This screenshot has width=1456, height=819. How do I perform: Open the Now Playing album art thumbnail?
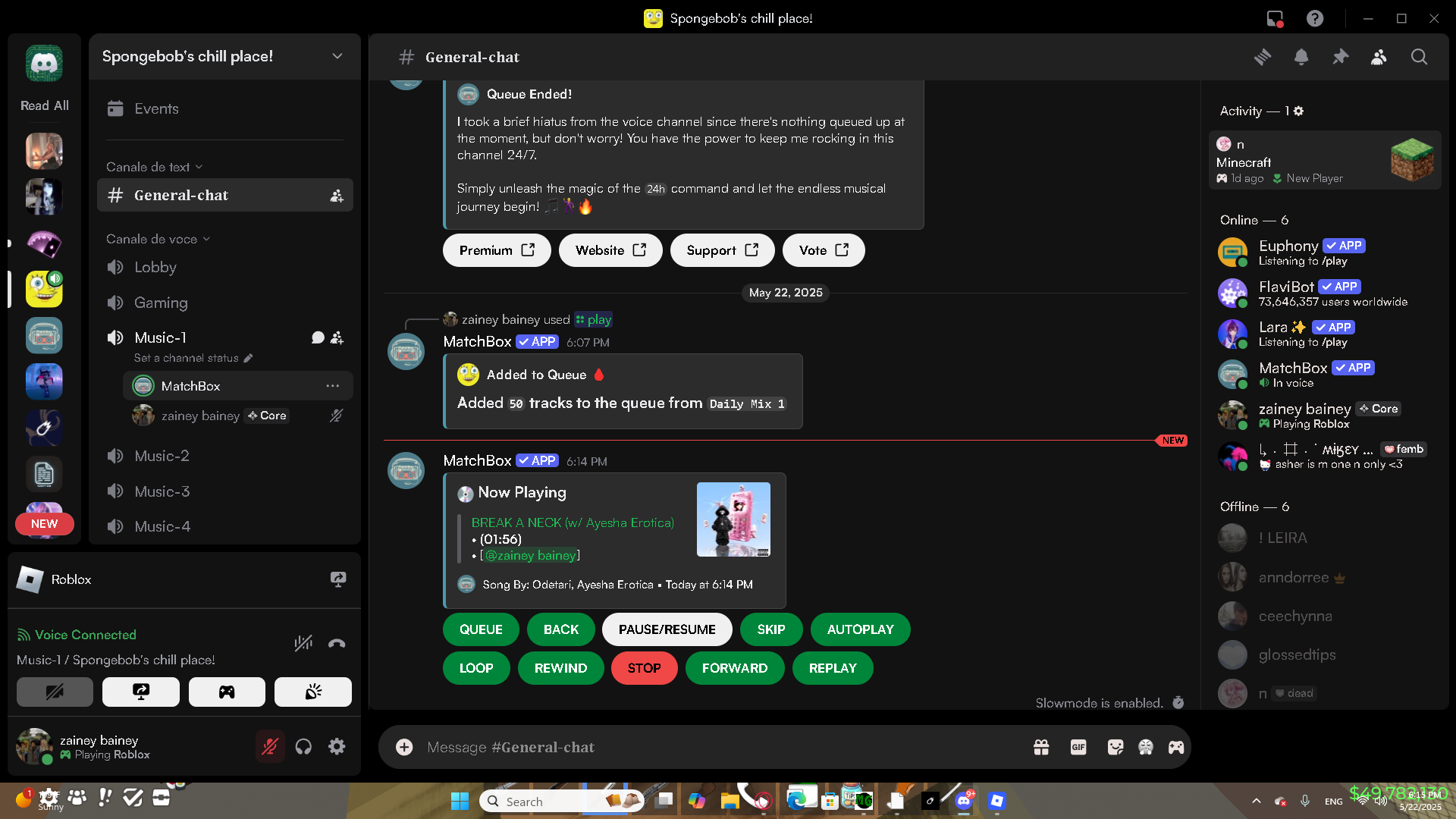(x=733, y=519)
